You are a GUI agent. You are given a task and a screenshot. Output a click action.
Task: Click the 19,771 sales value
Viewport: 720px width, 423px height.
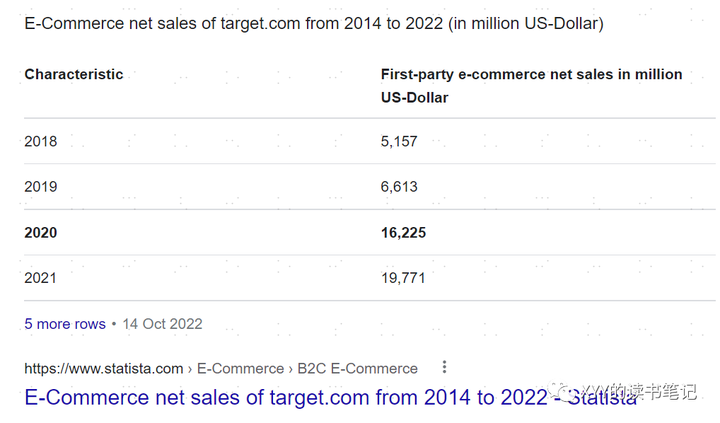tap(403, 277)
